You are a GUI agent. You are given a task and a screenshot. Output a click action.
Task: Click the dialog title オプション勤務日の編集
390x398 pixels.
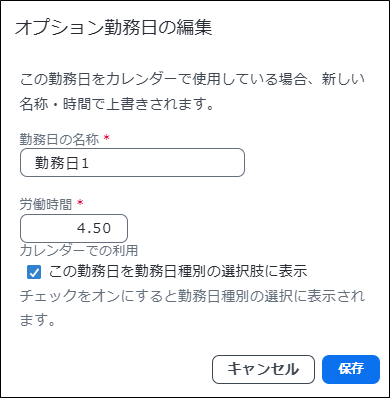click(114, 27)
